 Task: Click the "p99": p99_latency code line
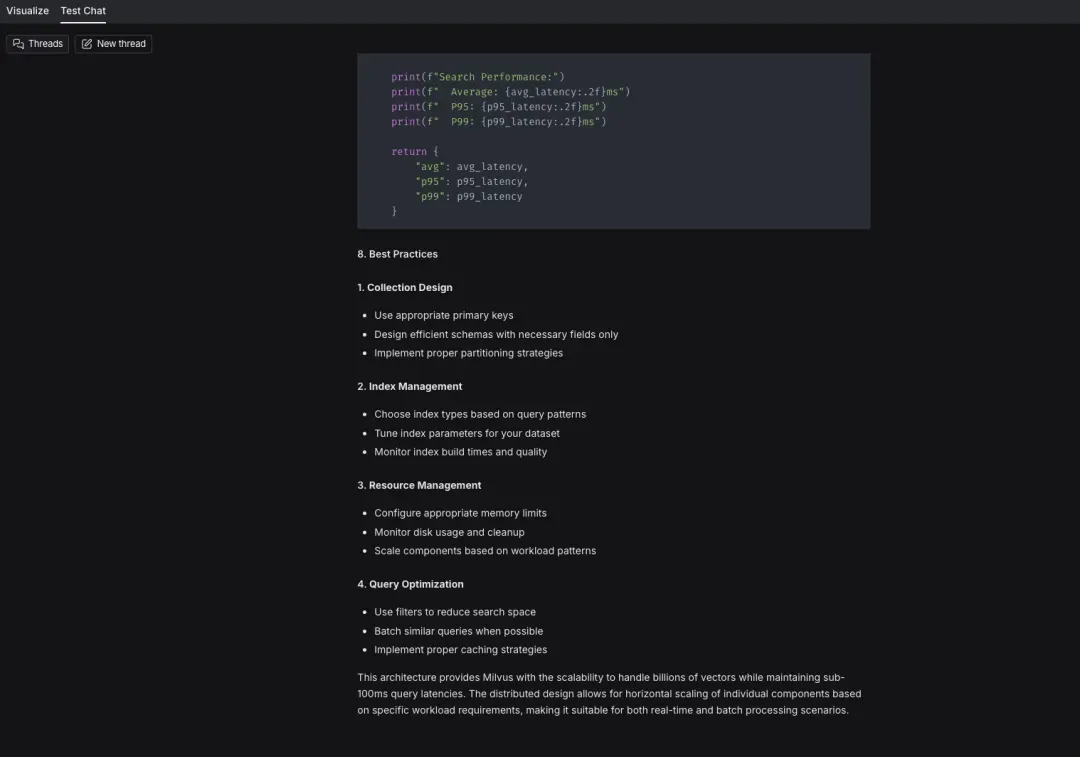[x=468, y=197]
